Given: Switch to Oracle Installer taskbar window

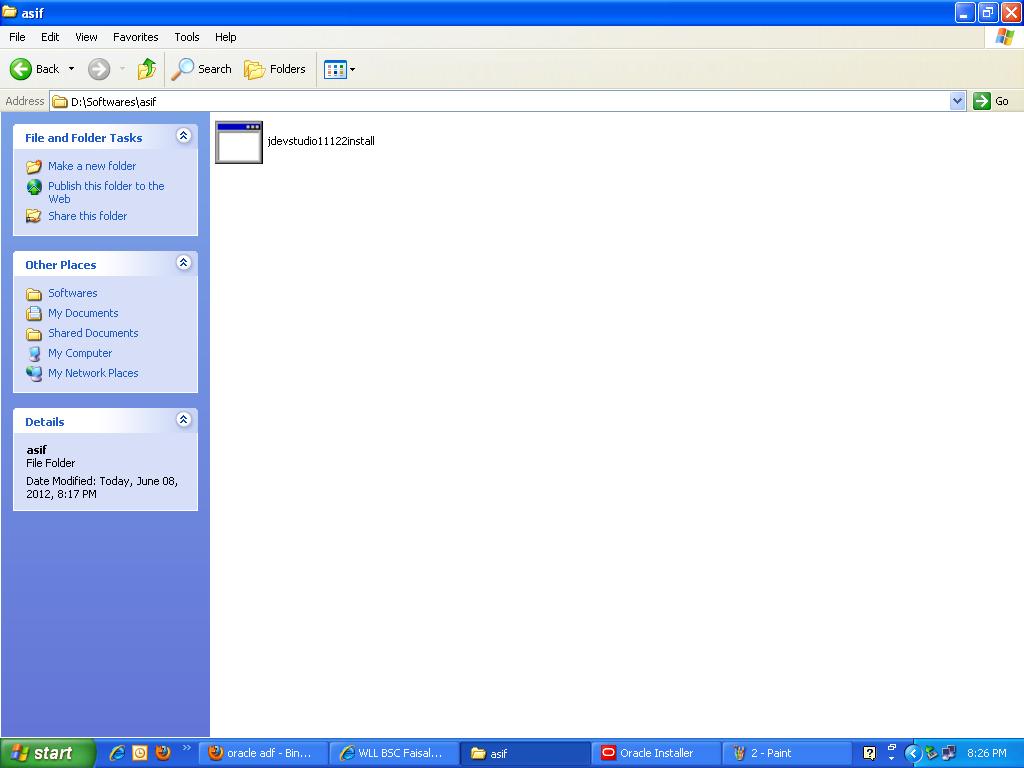Looking at the screenshot, I should (x=656, y=753).
